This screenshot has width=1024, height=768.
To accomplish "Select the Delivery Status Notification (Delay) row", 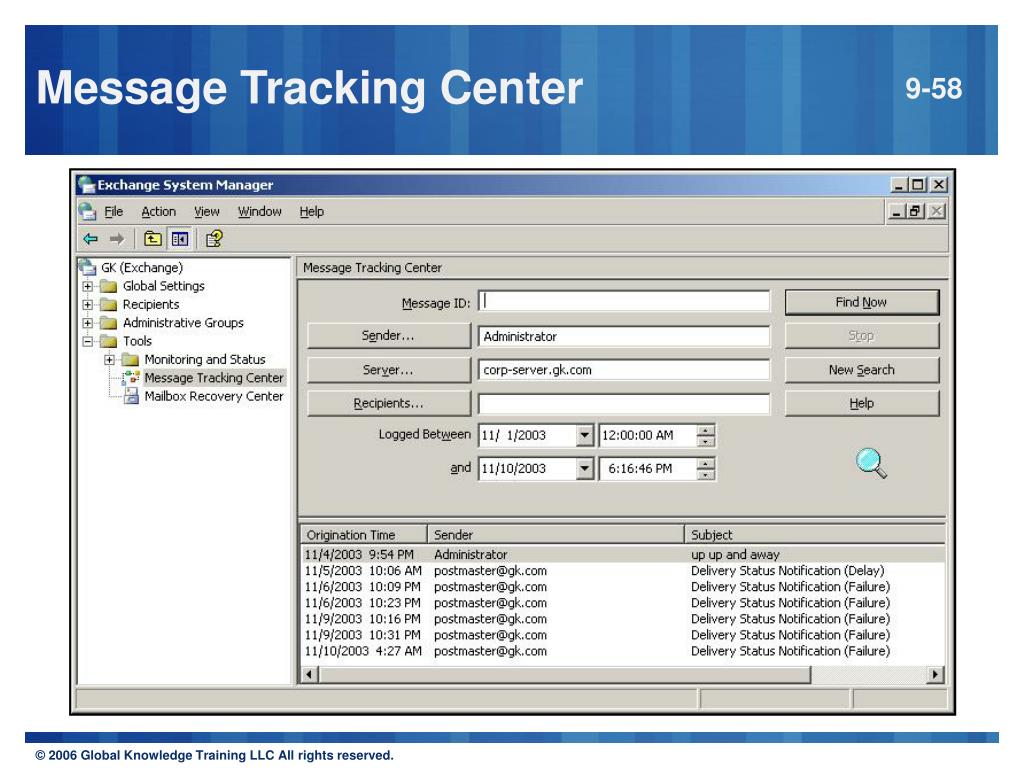I will [622, 571].
